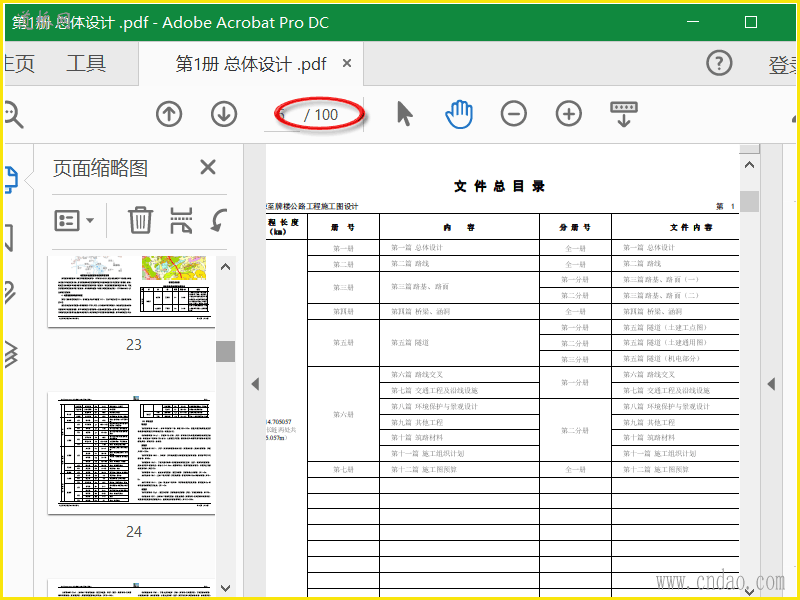Click the 文件总目录 heading

coord(499,186)
